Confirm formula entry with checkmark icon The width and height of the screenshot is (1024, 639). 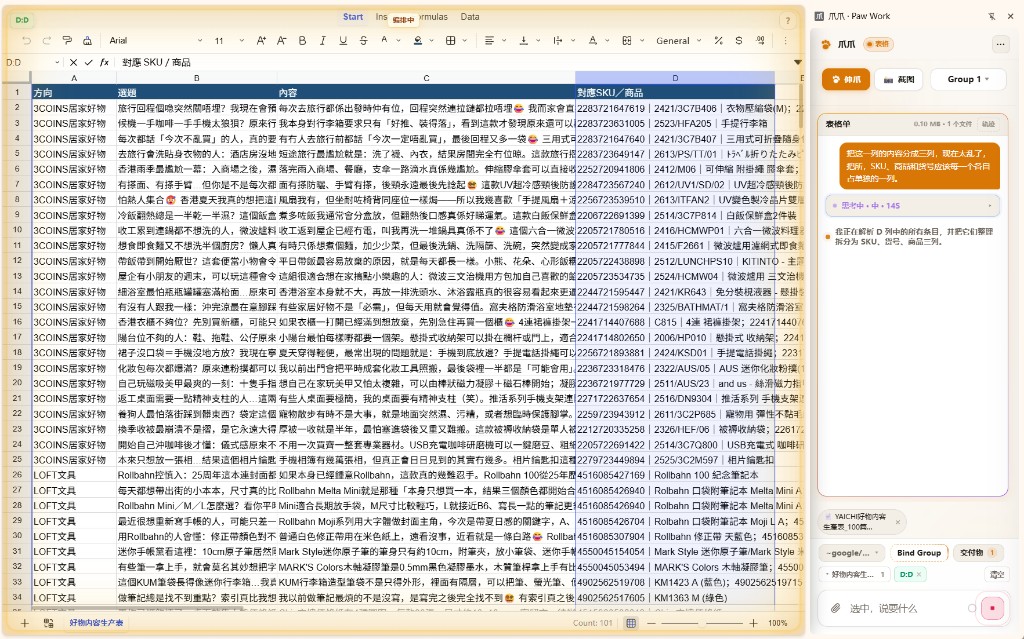point(89,62)
